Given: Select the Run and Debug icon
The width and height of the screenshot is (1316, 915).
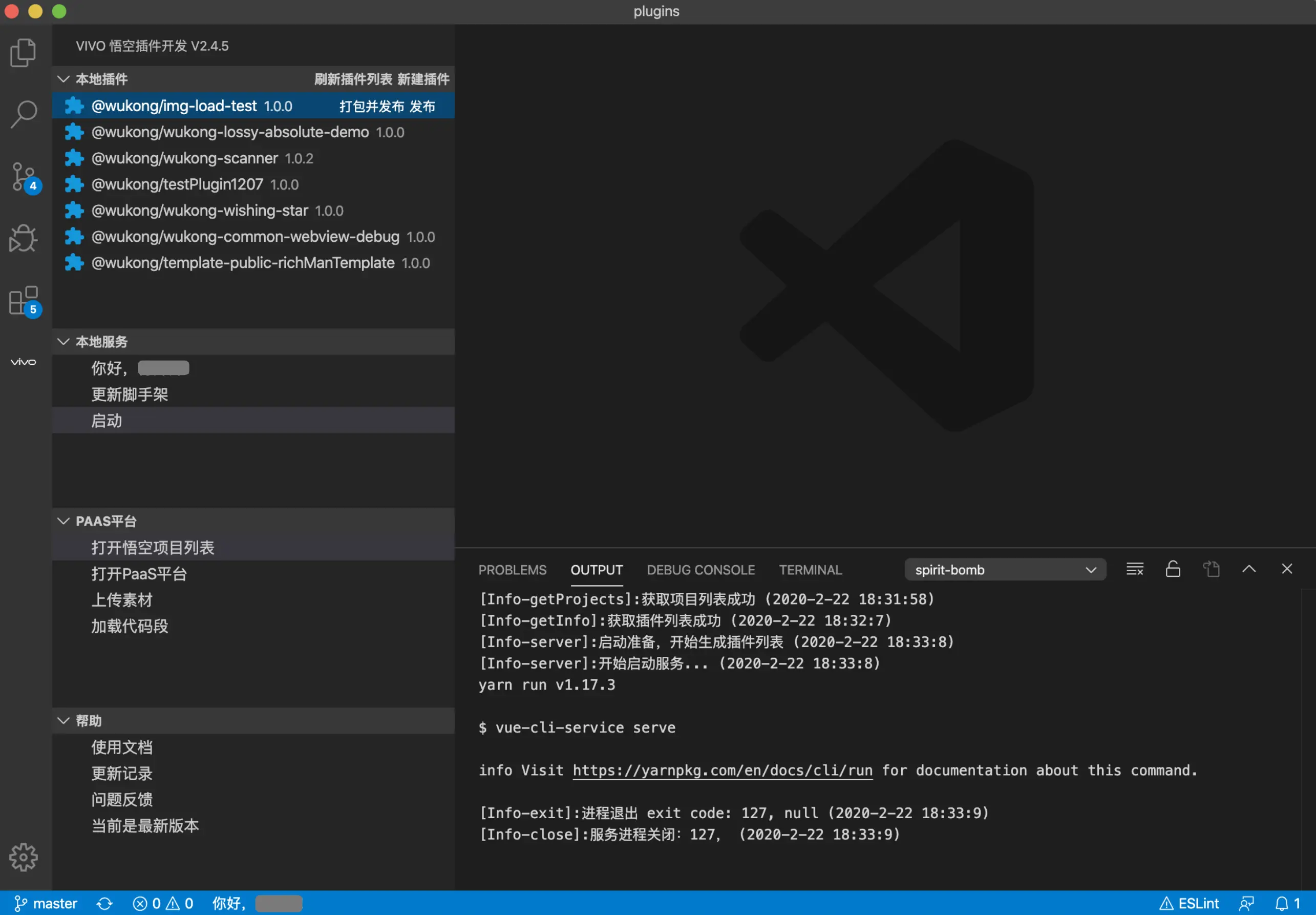Looking at the screenshot, I should point(23,238).
